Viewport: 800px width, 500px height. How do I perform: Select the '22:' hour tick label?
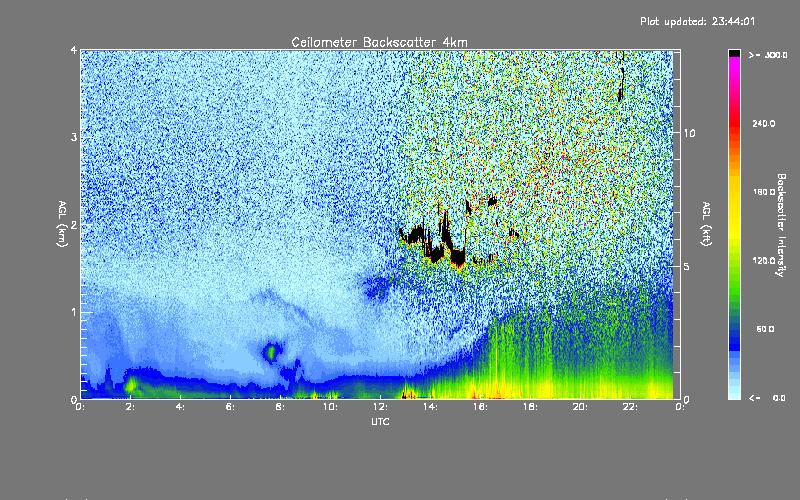[x=631, y=407]
